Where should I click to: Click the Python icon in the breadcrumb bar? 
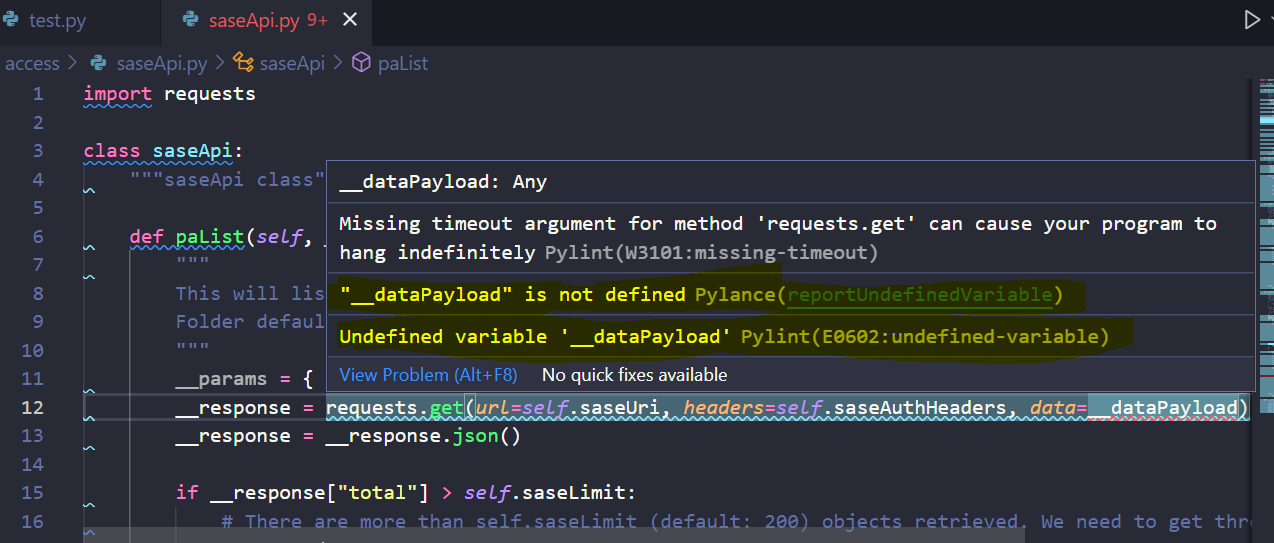[x=99, y=63]
